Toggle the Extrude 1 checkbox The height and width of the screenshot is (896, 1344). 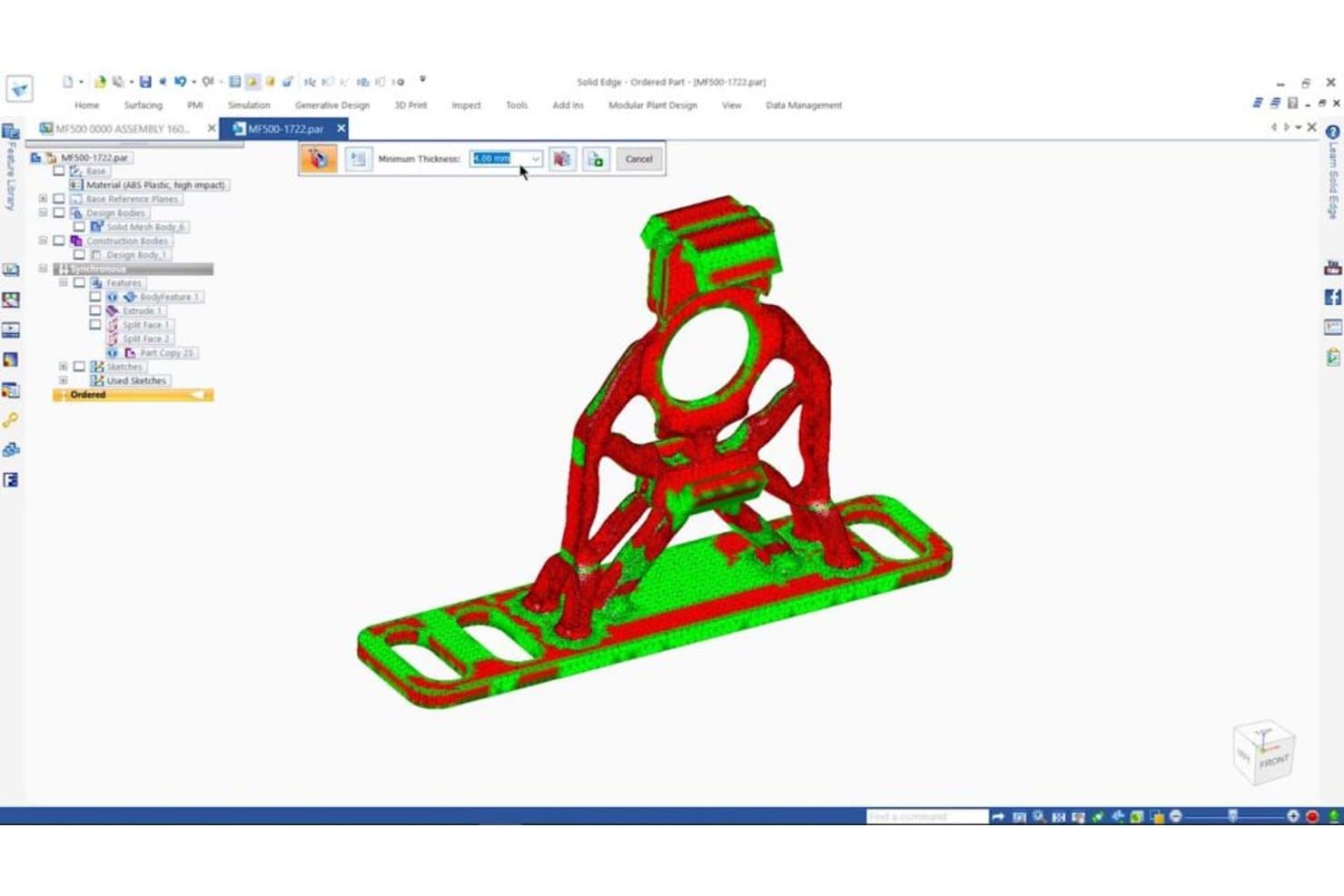95,310
